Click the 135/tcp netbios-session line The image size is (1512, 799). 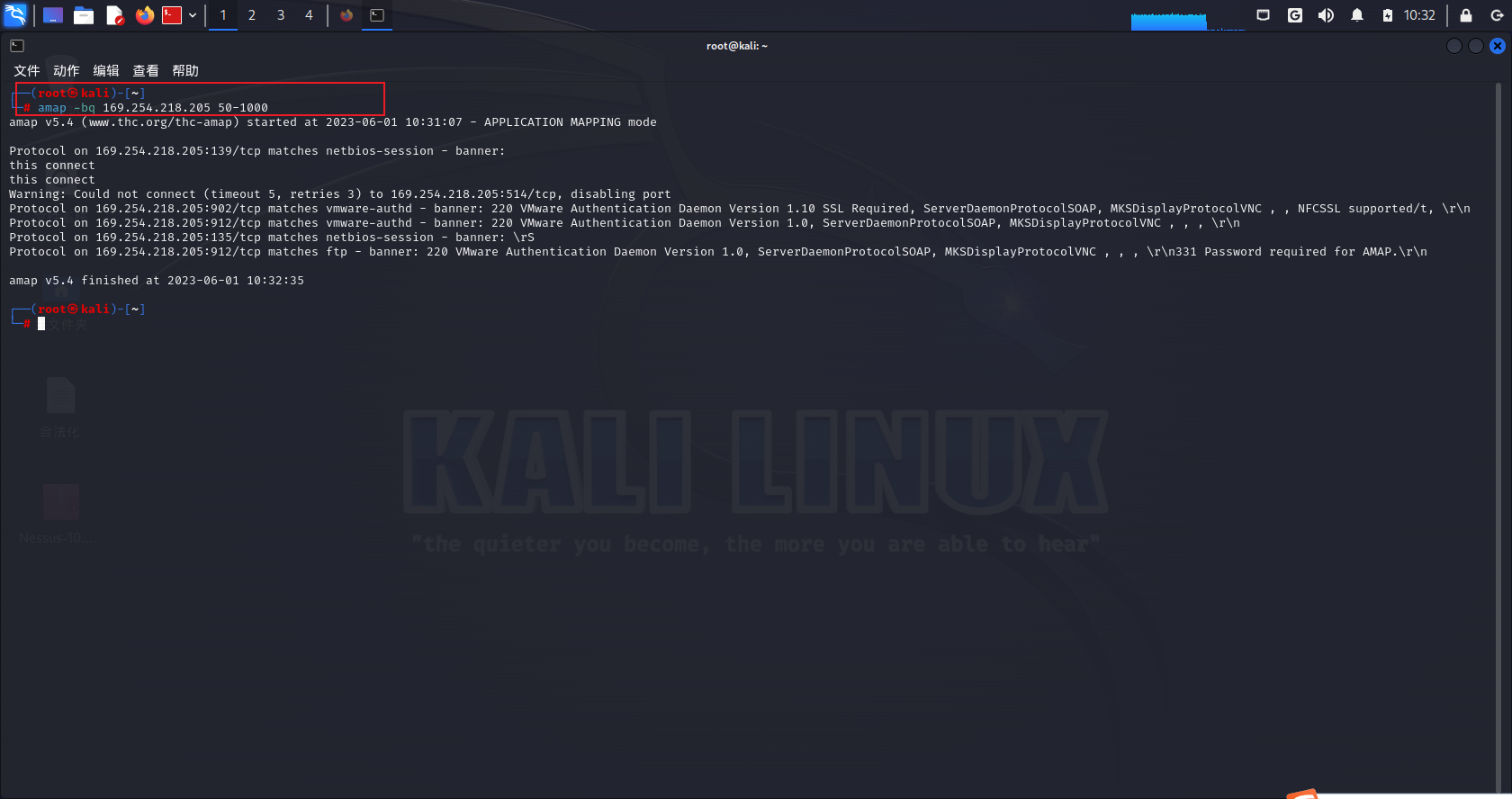(272, 238)
